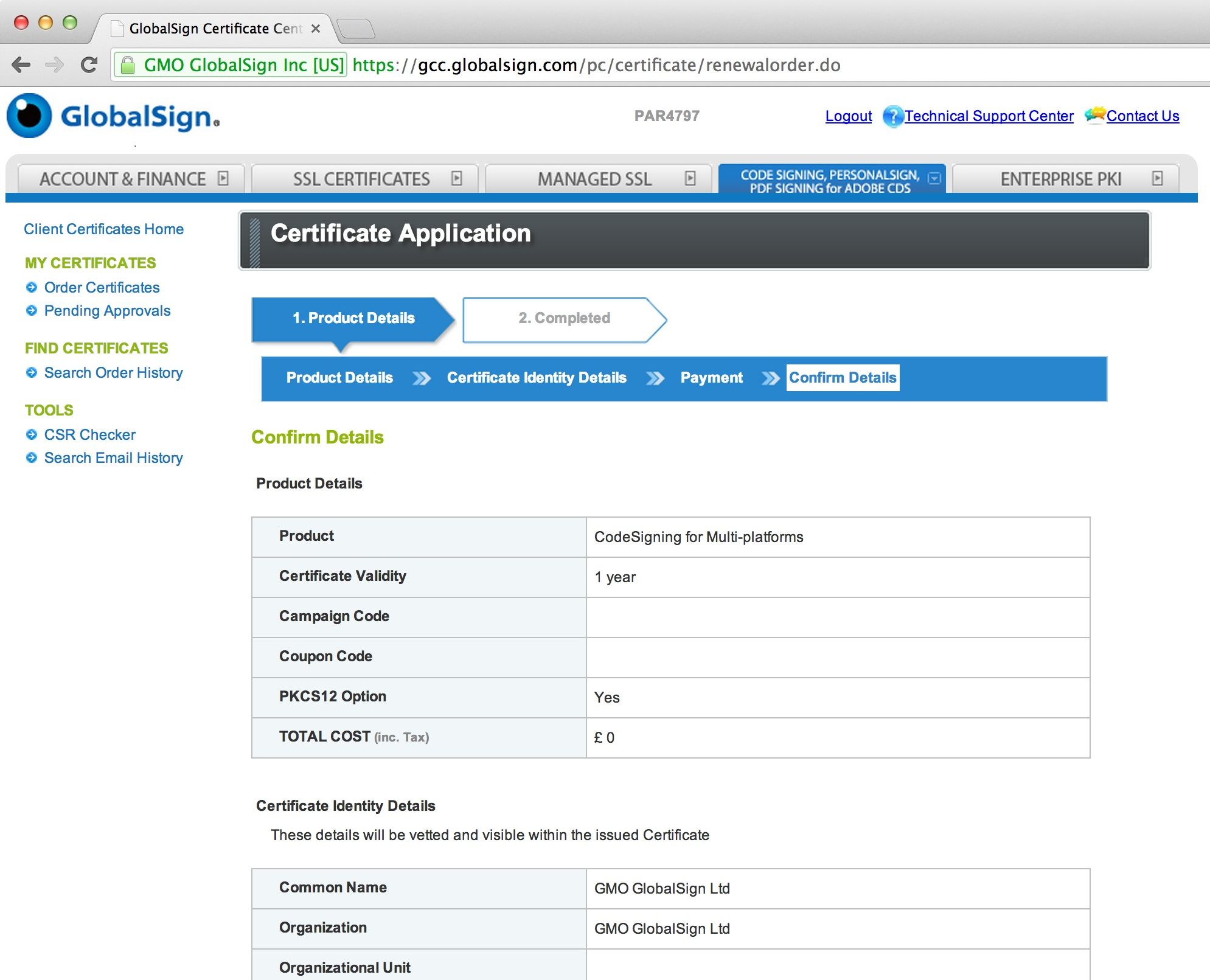Screen dimensions: 1210x980
Task: Click the 'Campaign Code' row label
Action: point(334,616)
